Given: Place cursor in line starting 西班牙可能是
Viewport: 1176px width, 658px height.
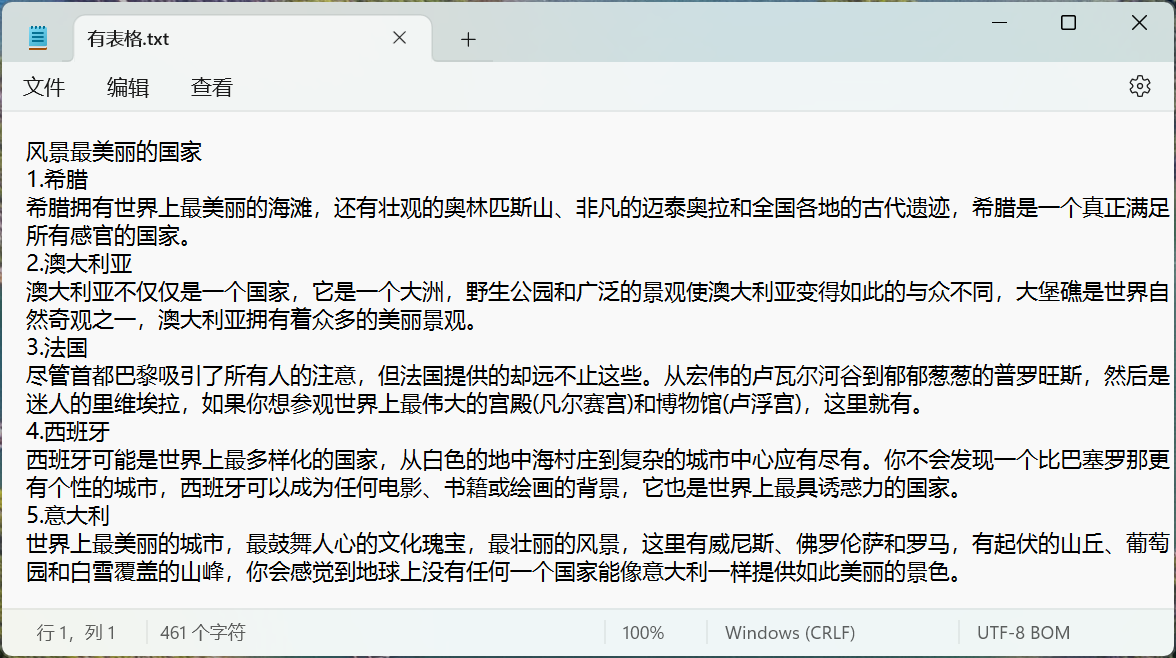Looking at the screenshot, I should click(x=598, y=460).
